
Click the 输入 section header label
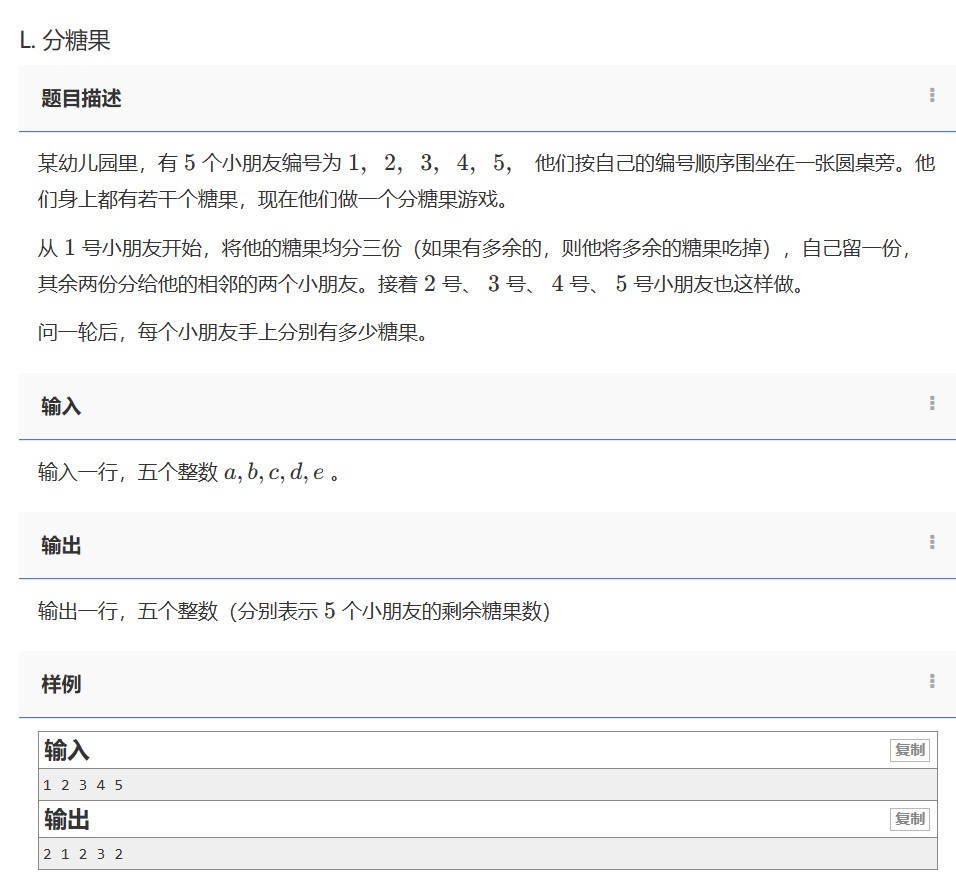click(61, 407)
